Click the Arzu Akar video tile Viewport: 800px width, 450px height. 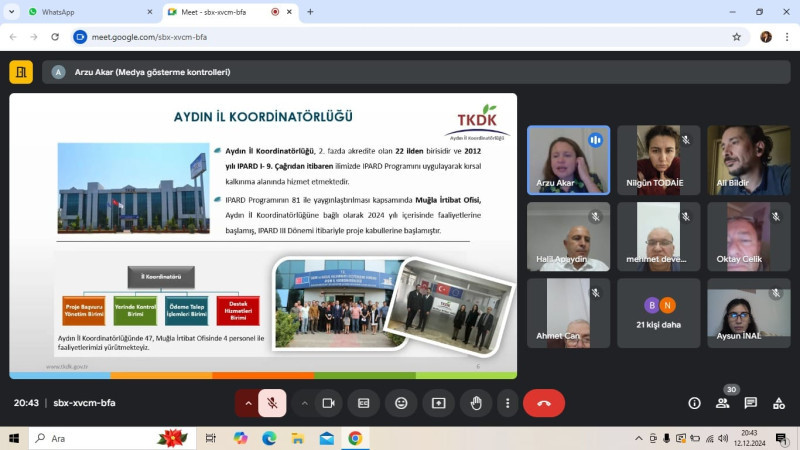coord(568,160)
